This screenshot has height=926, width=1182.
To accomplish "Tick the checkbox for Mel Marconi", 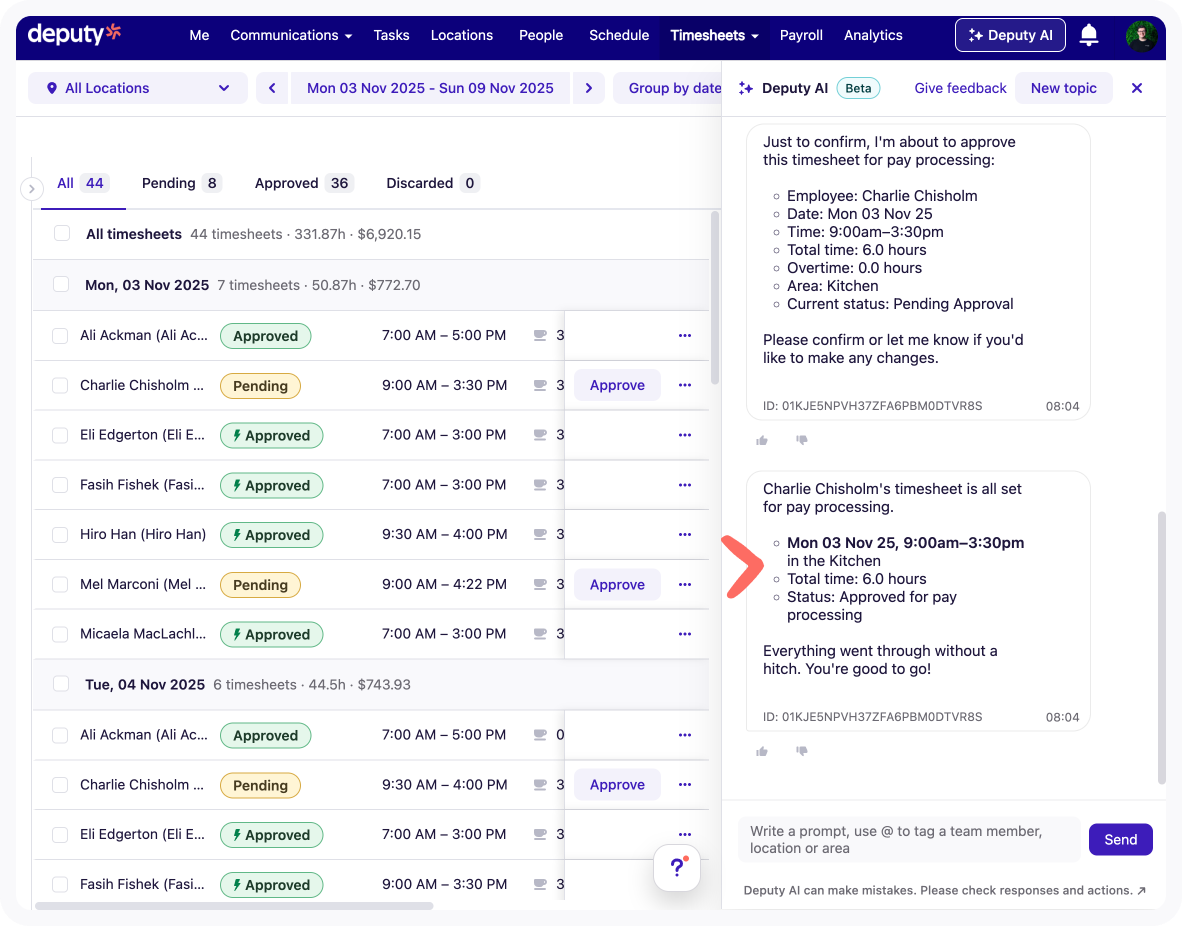I will (x=60, y=585).
